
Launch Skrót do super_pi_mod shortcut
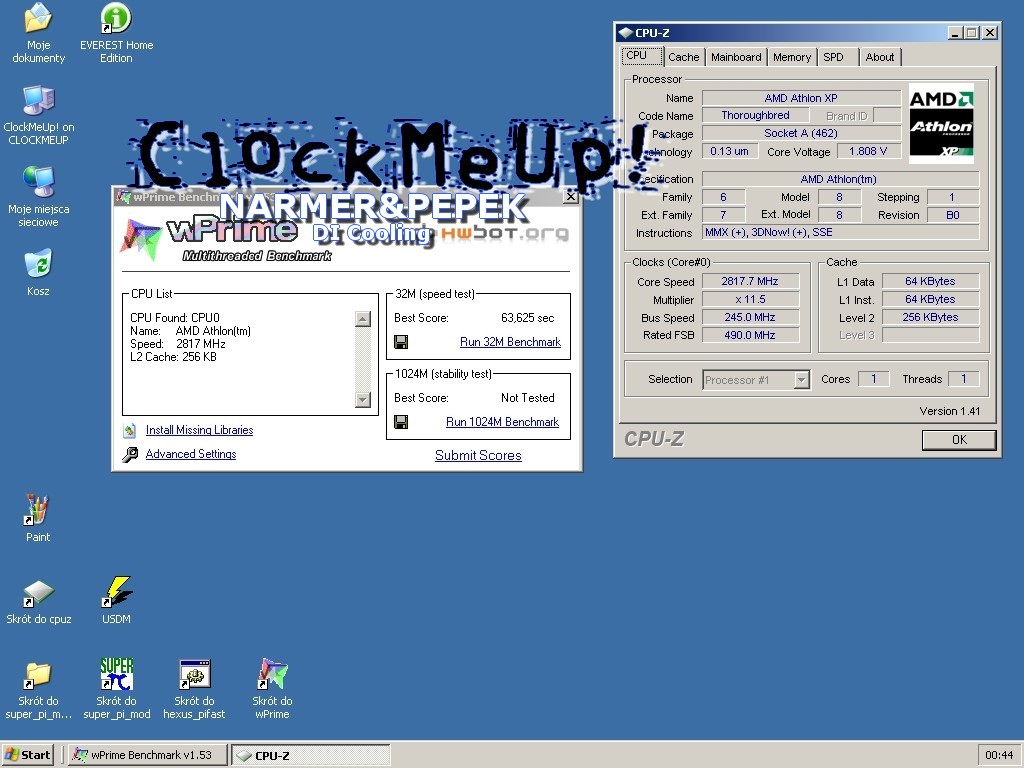[117, 690]
